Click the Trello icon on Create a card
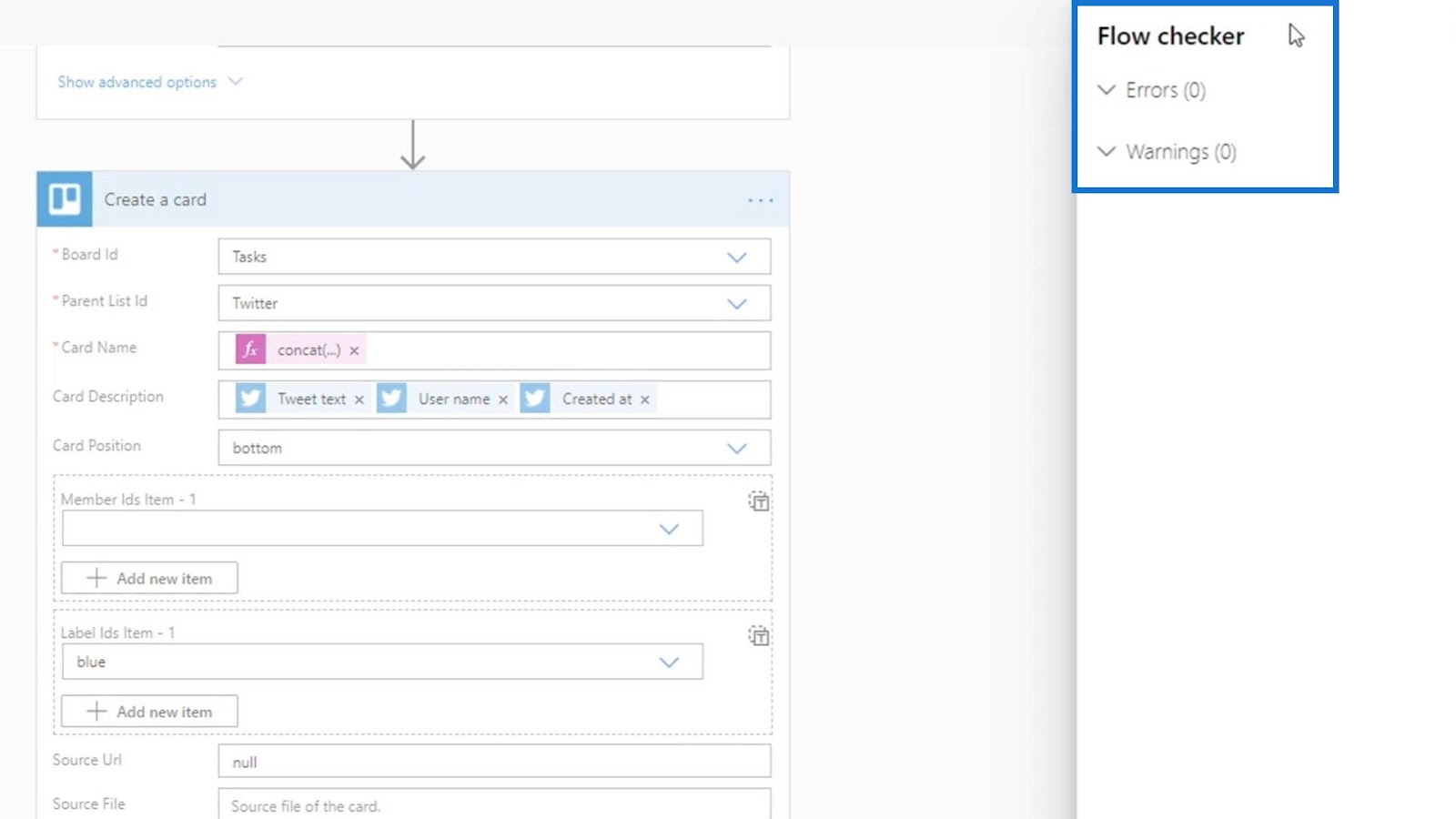Image resolution: width=1456 pixels, height=819 pixels. (x=65, y=198)
